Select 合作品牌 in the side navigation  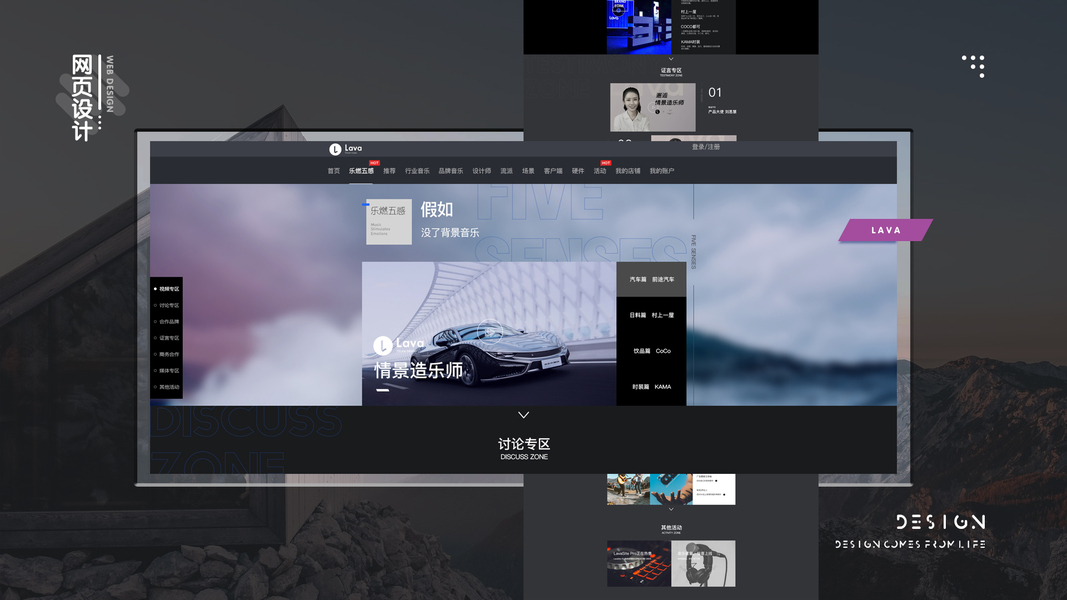(x=167, y=322)
